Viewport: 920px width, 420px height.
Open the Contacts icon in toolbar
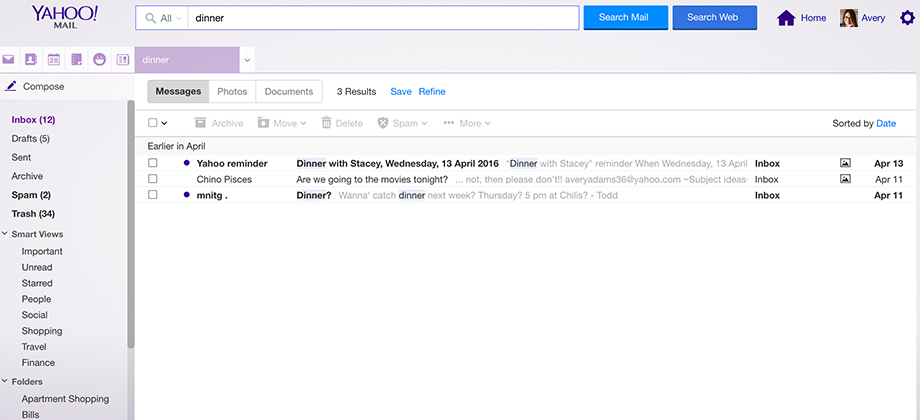pos(31,60)
